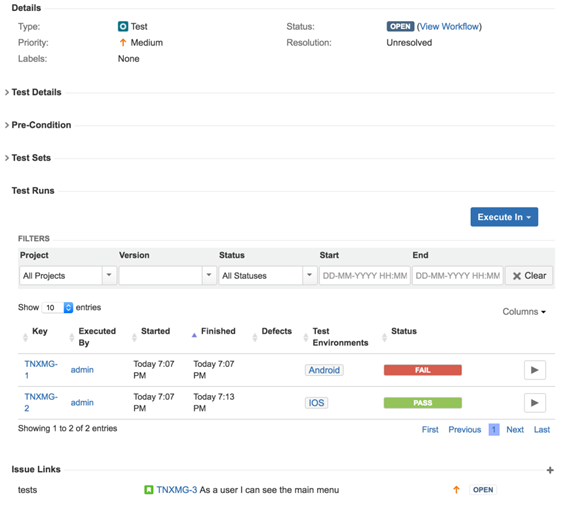
Task: Open the All Projects filter dropdown
Action: (x=68, y=276)
